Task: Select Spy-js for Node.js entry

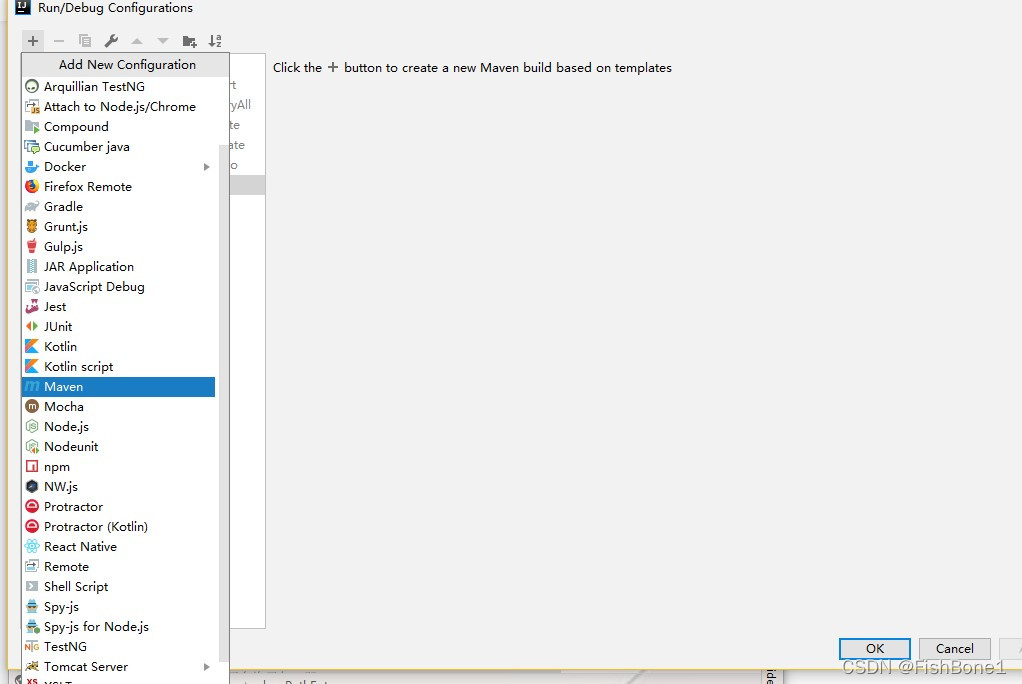Action: point(119,627)
